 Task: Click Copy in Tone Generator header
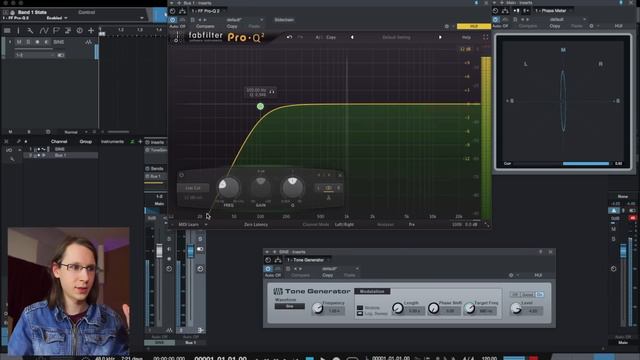coord(327,276)
